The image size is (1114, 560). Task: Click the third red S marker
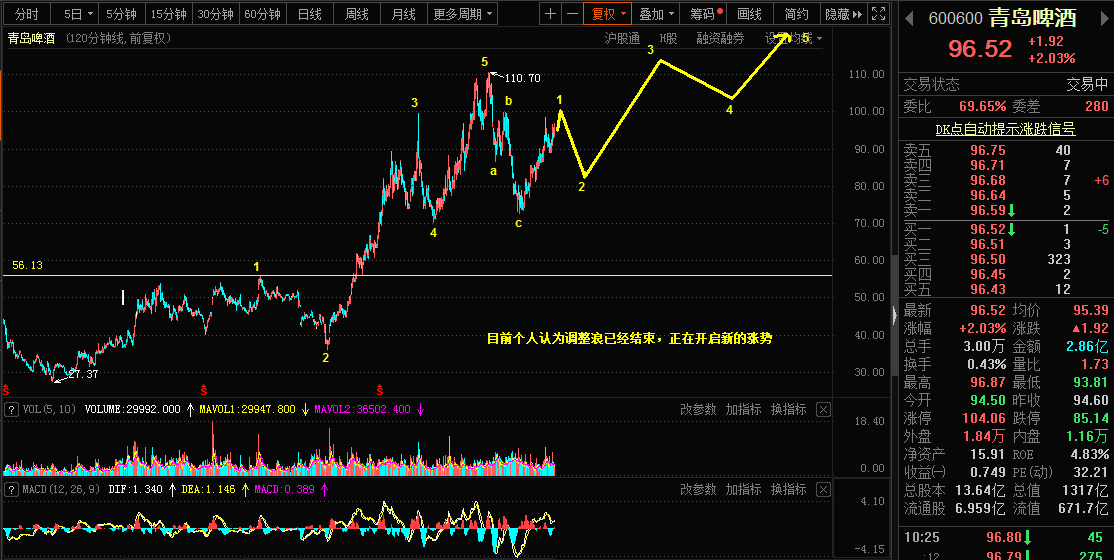pyautogui.click(x=380, y=389)
